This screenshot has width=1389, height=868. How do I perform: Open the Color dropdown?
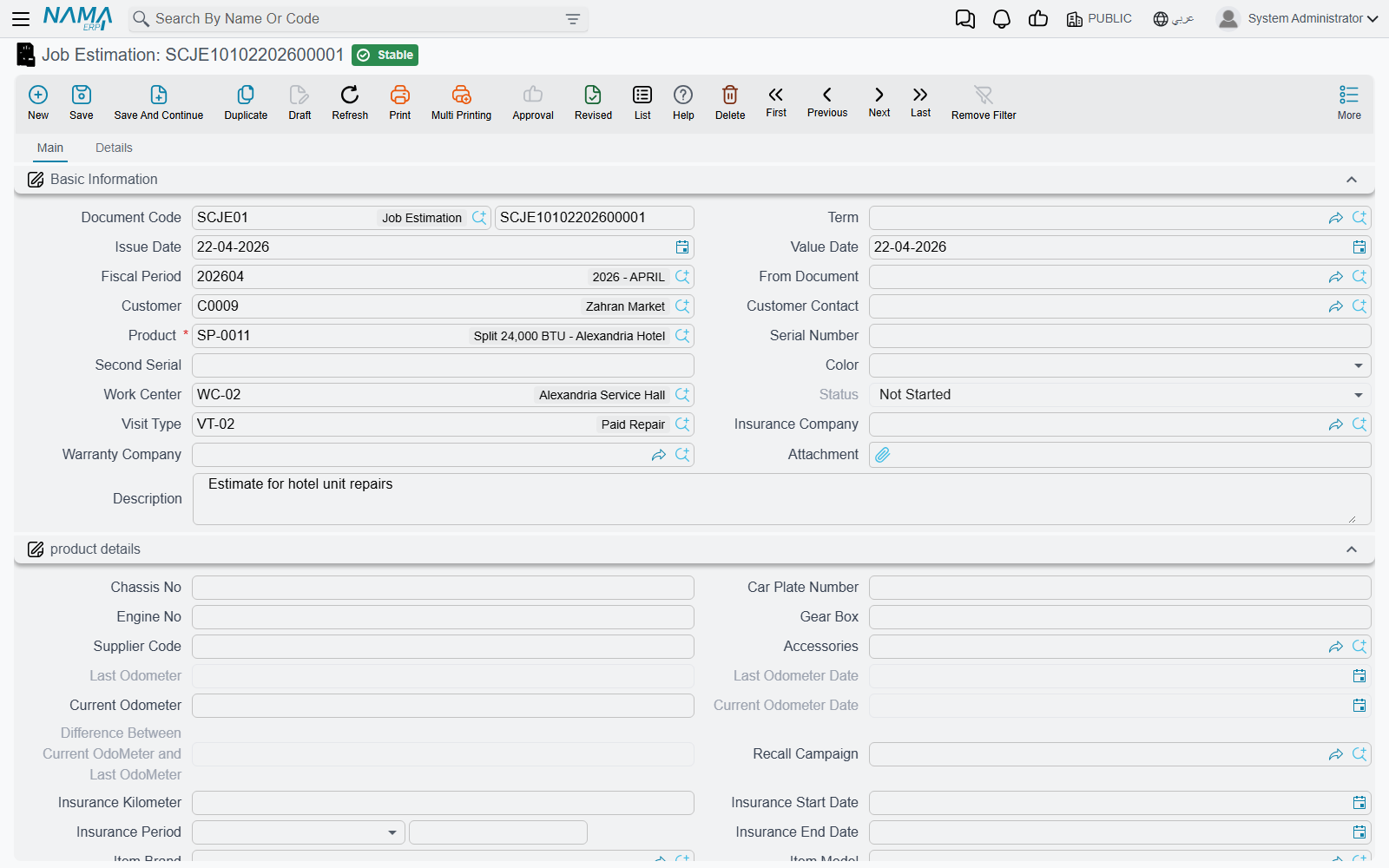[x=1359, y=365]
